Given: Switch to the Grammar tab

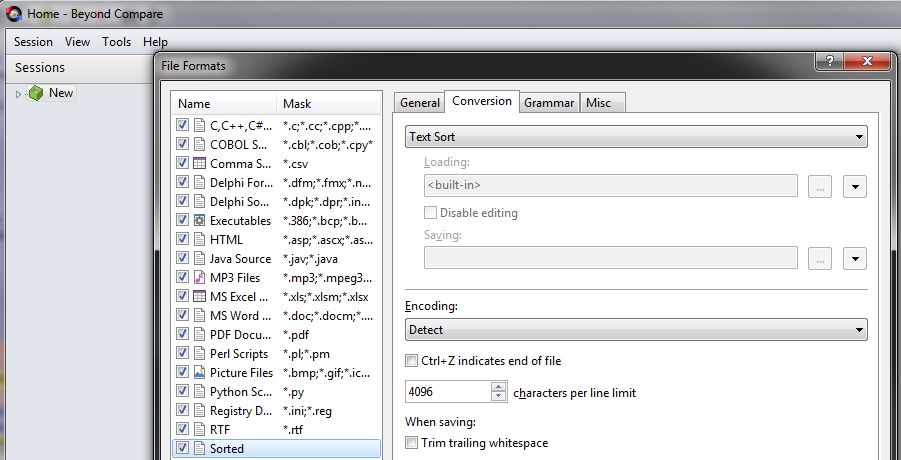Looking at the screenshot, I should pos(549,103).
